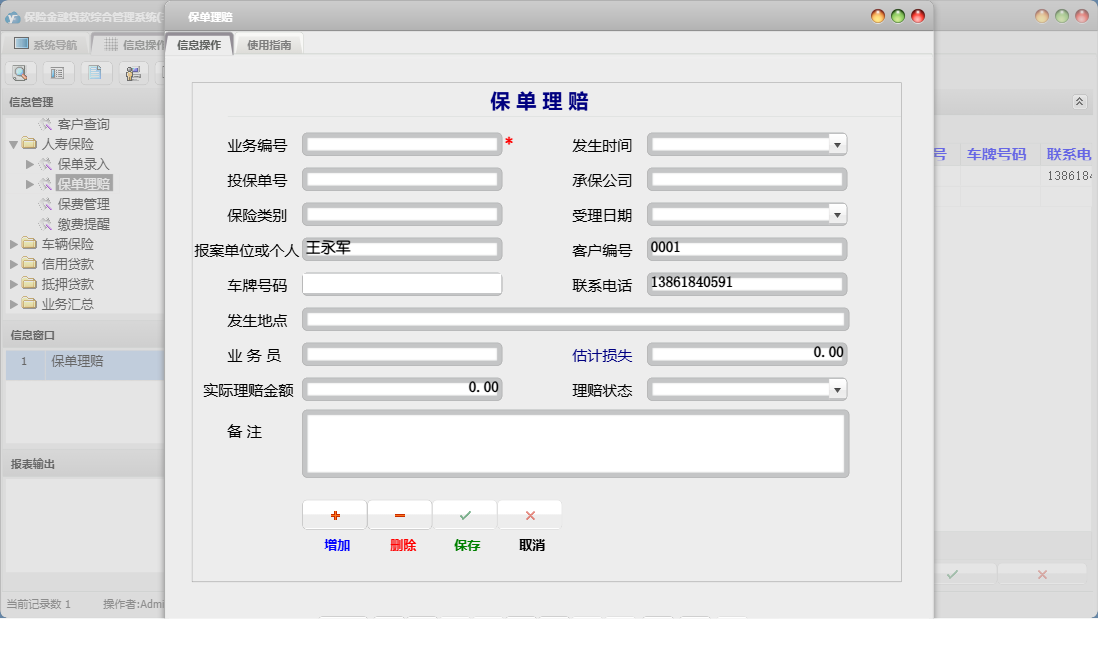Collapse the 保单理赔 panel with the chevron
Viewport: 1098px width, 655px height.
pyautogui.click(x=1078, y=101)
